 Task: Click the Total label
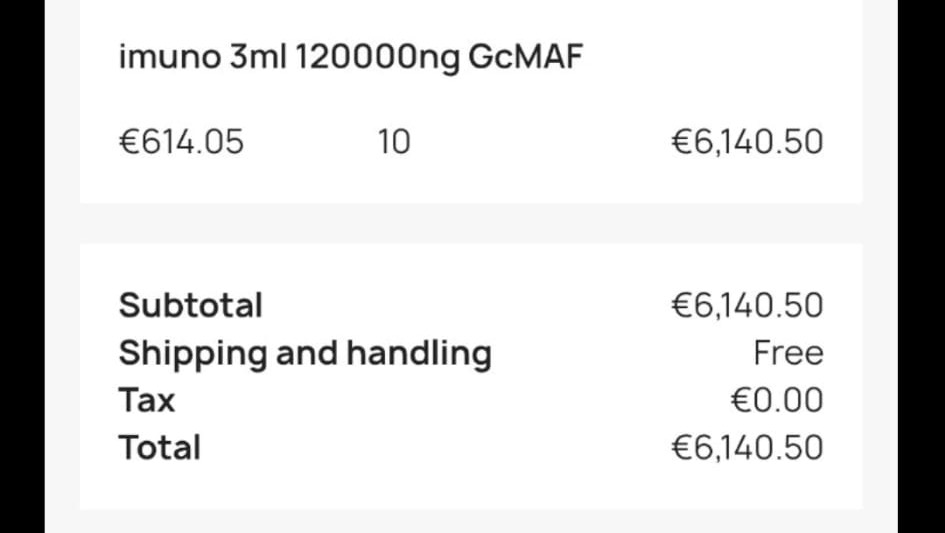[x=159, y=447]
